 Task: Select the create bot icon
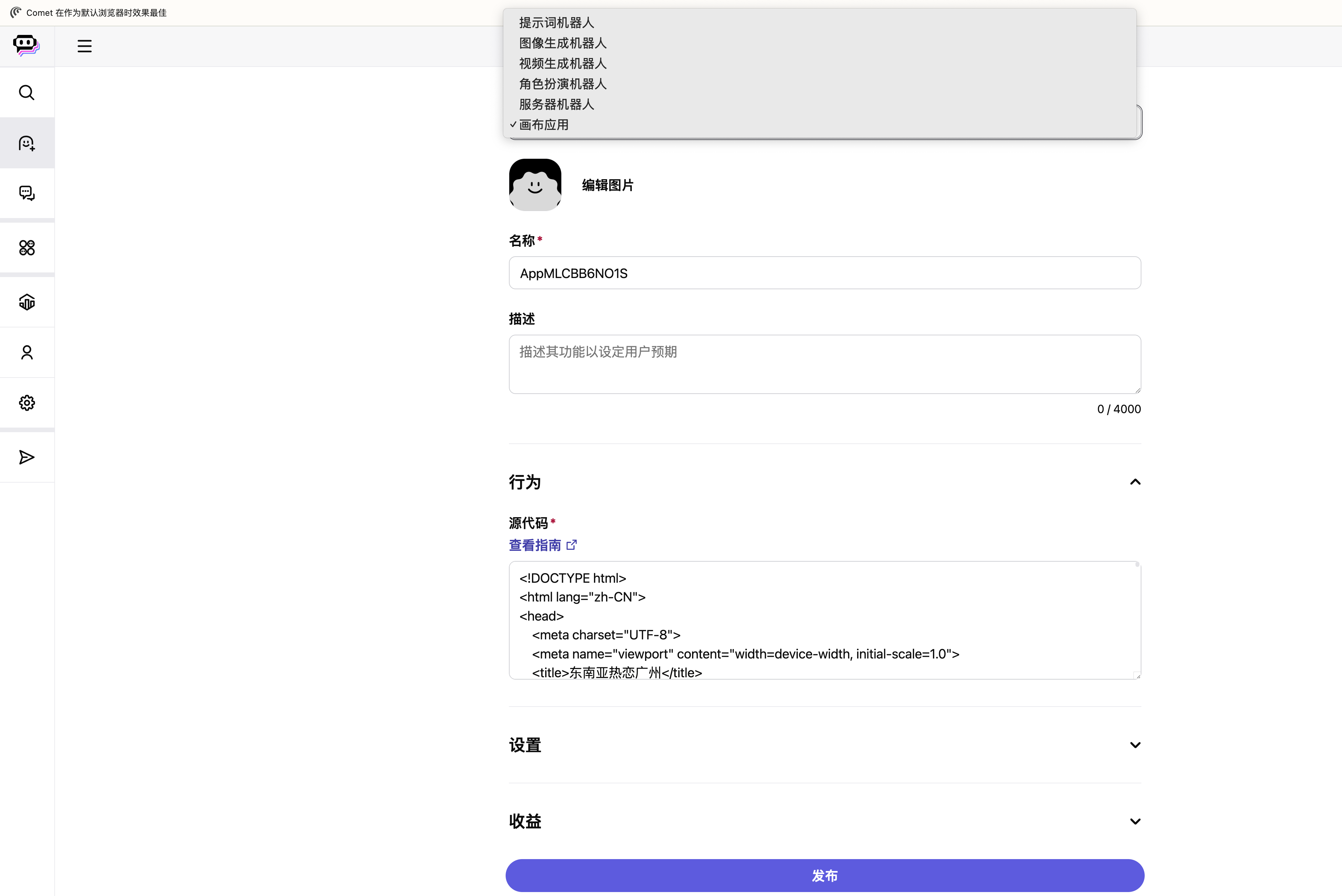click(26, 143)
